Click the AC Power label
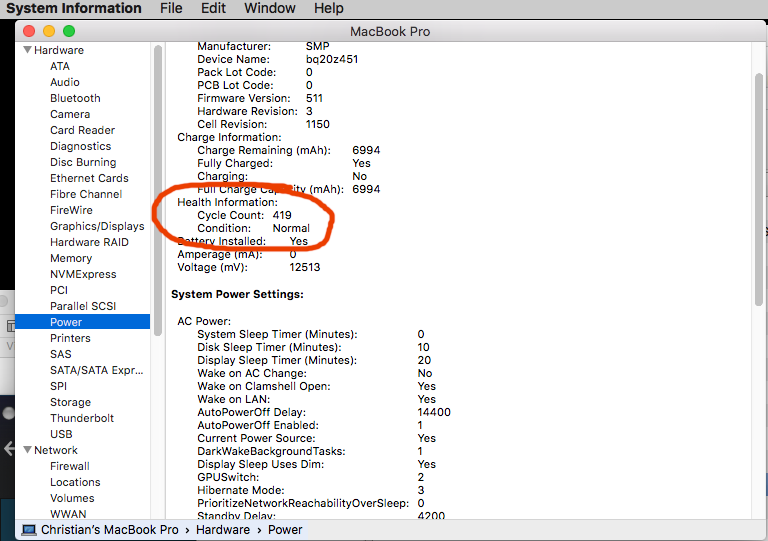The height and width of the screenshot is (541, 768). pyautogui.click(x=204, y=321)
